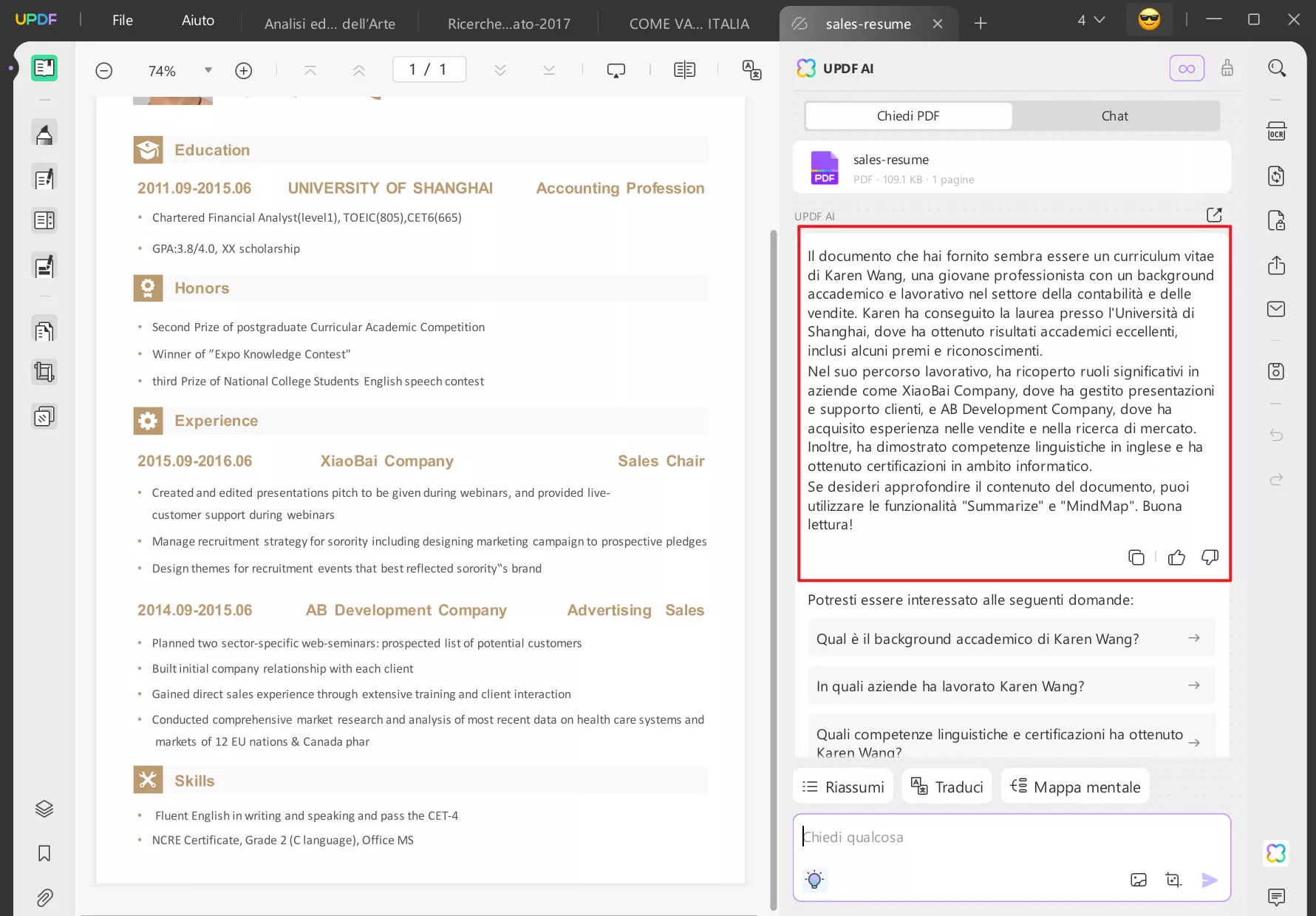Open the OCR tool in right sidebar
This screenshot has height=916, width=1316.
pyautogui.click(x=1276, y=131)
